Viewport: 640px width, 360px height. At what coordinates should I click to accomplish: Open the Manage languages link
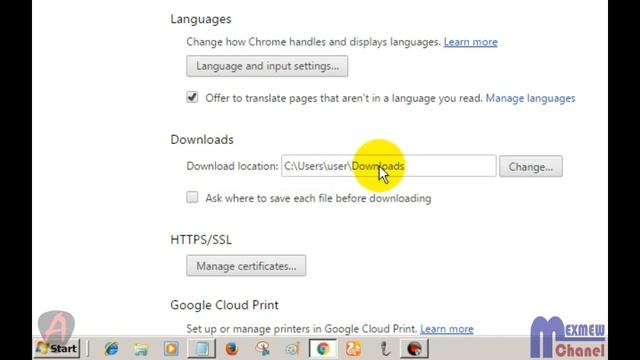530,98
